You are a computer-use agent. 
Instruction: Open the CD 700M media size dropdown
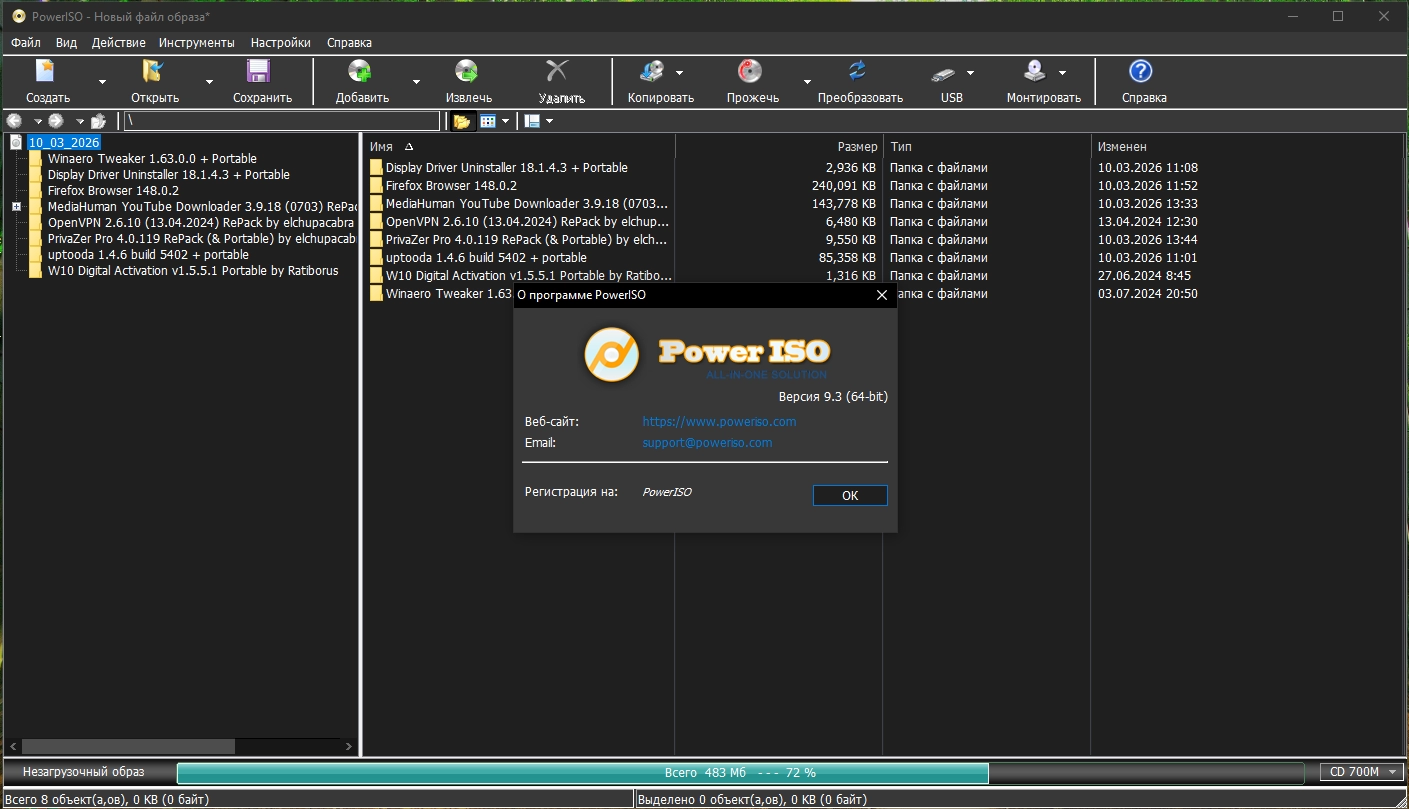(1361, 772)
